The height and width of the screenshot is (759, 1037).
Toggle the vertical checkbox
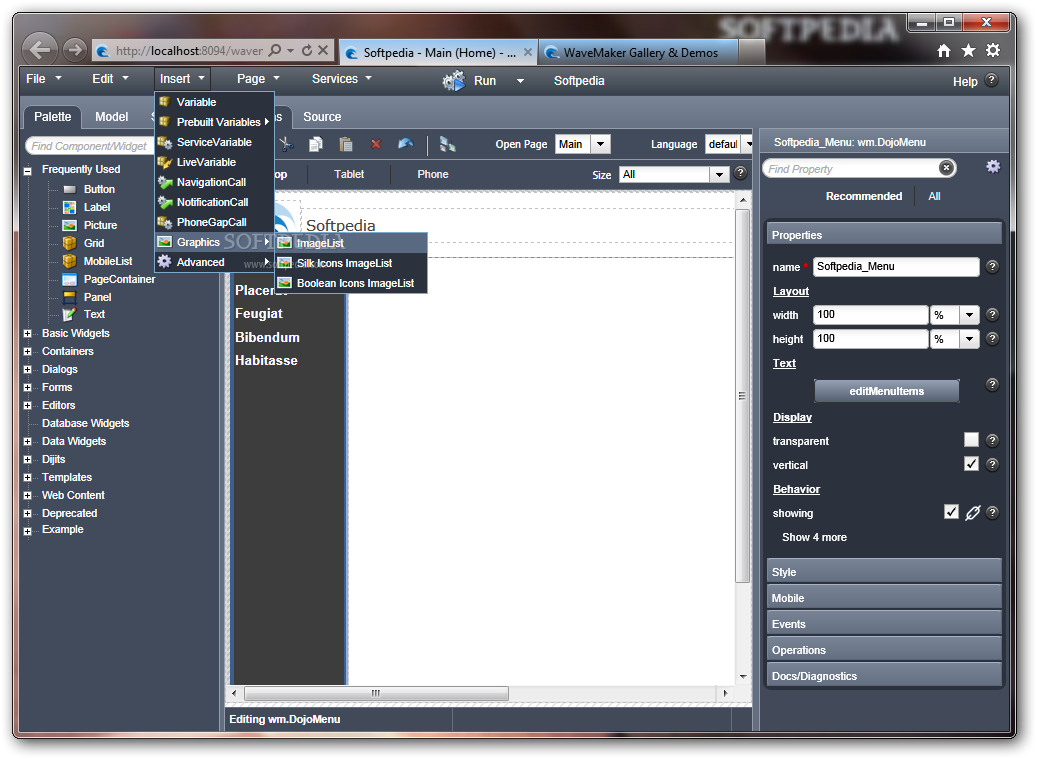(x=971, y=463)
